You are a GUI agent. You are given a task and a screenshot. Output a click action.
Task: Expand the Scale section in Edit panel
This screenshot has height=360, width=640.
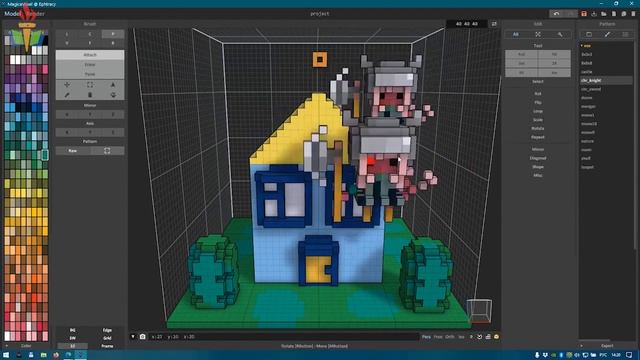pos(538,120)
